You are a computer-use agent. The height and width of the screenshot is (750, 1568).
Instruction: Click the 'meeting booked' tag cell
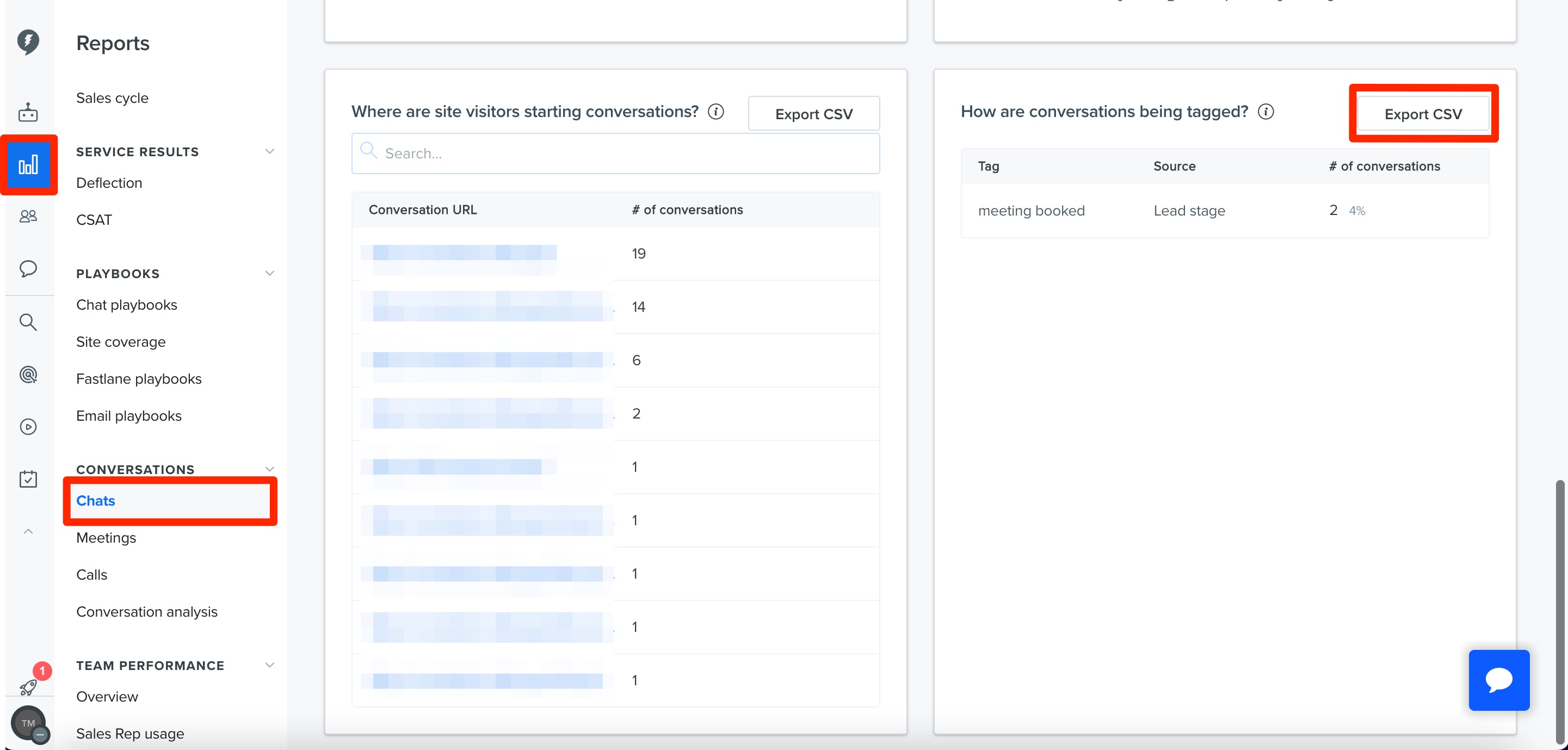click(1031, 211)
